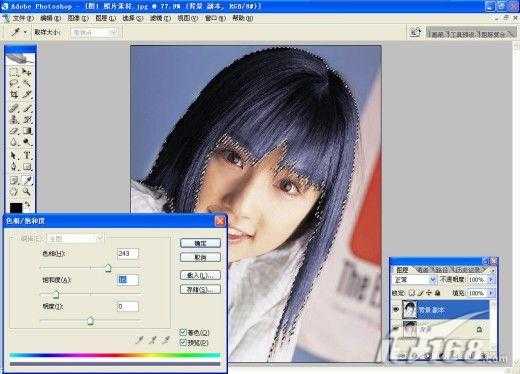Select the Hand tool

(x=14, y=192)
